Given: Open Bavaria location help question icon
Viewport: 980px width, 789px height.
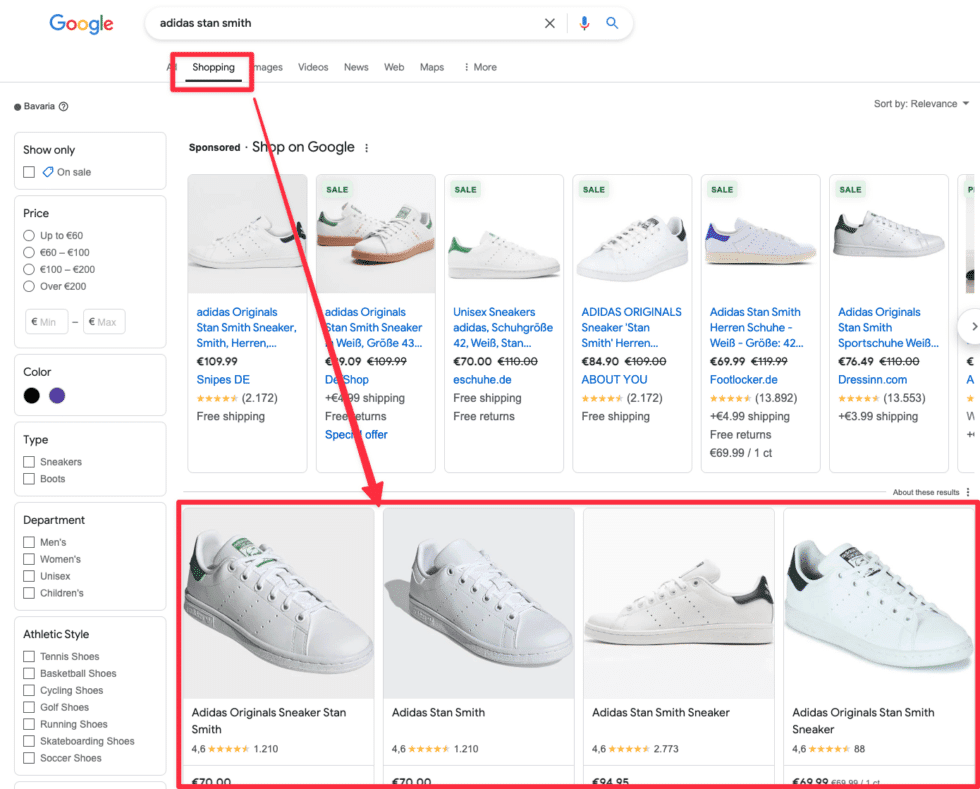Looking at the screenshot, I should pos(63,106).
